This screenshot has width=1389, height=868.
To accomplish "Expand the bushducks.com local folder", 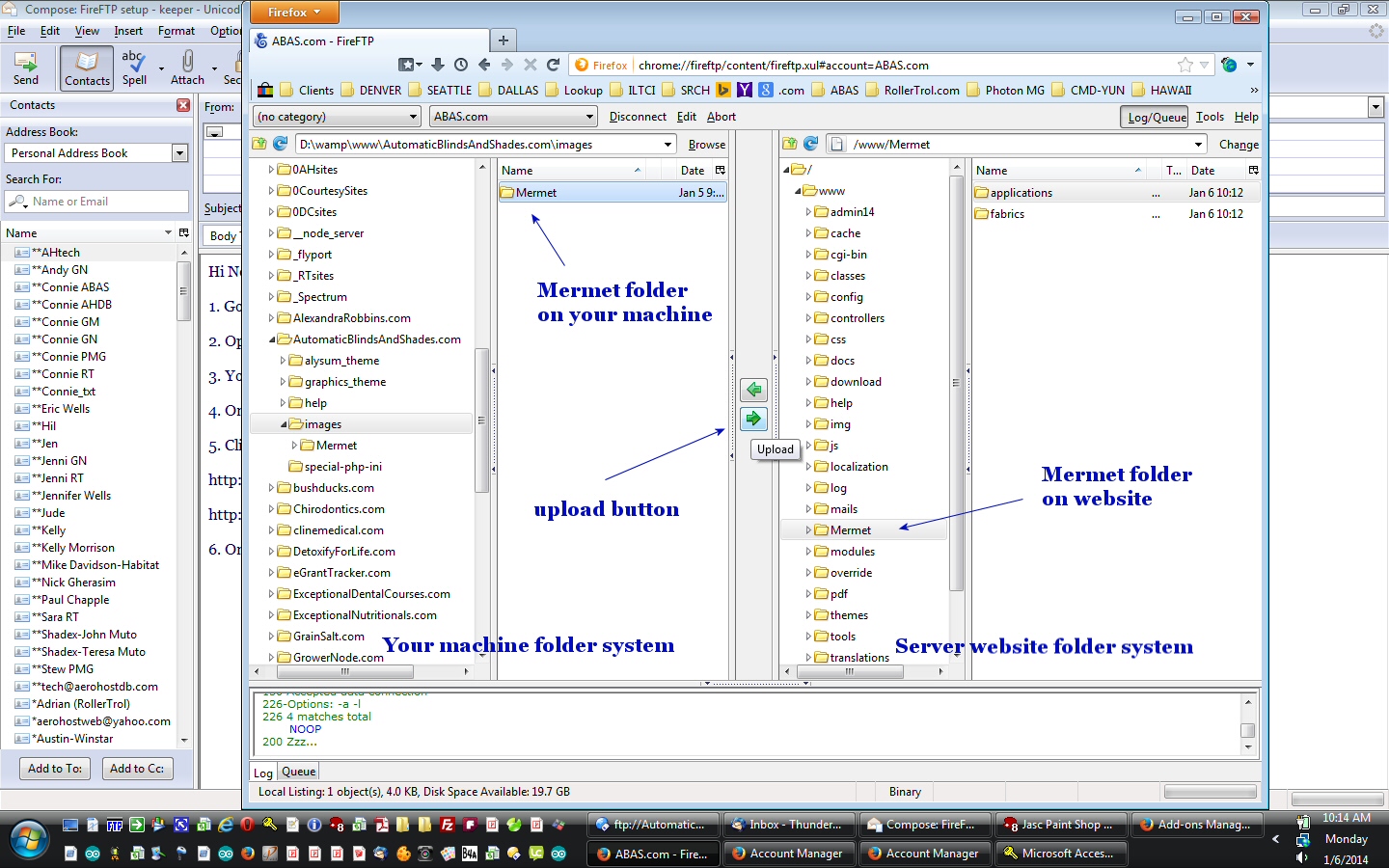I will click(x=271, y=488).
